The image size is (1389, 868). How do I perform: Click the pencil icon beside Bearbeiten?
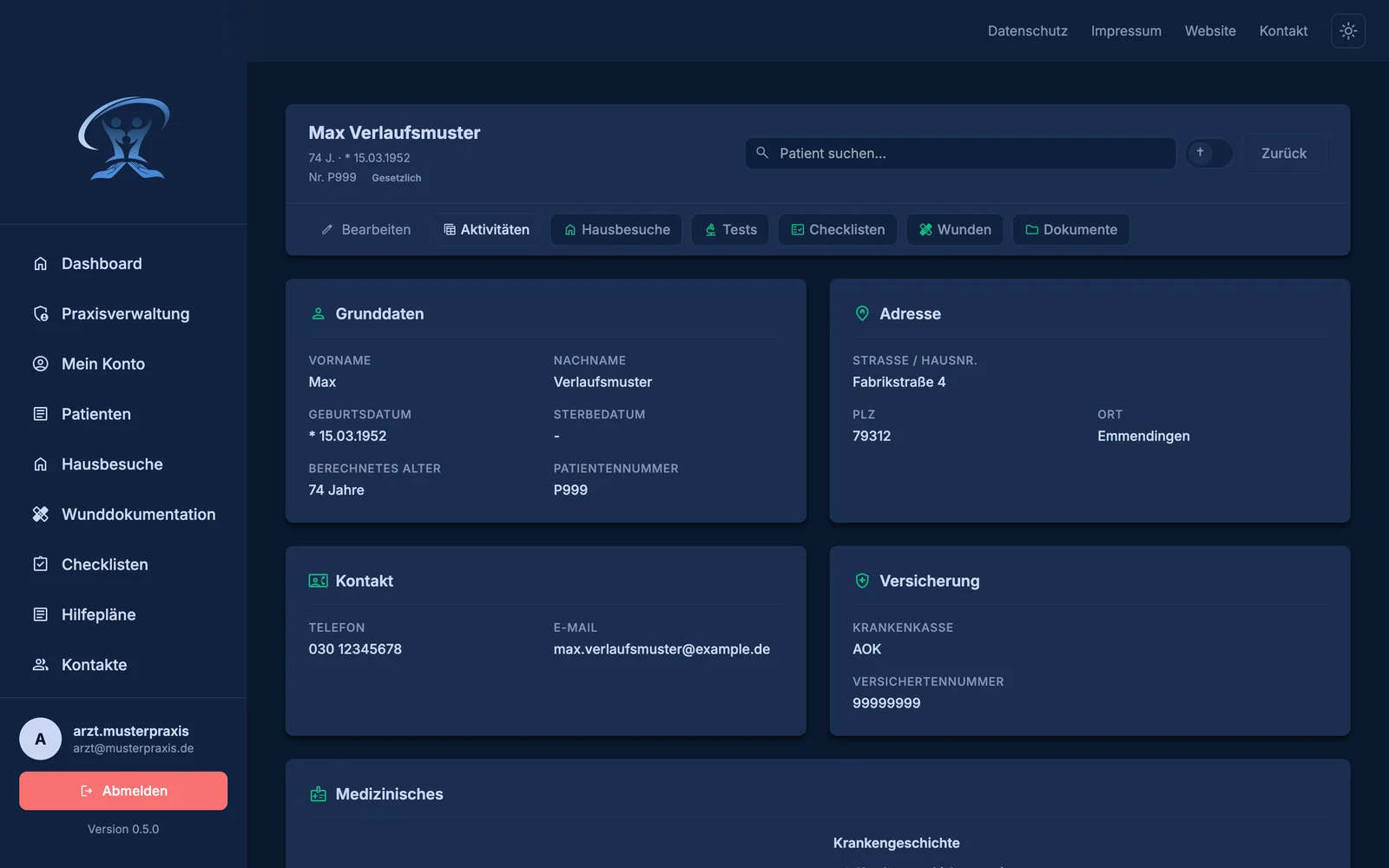327,230
